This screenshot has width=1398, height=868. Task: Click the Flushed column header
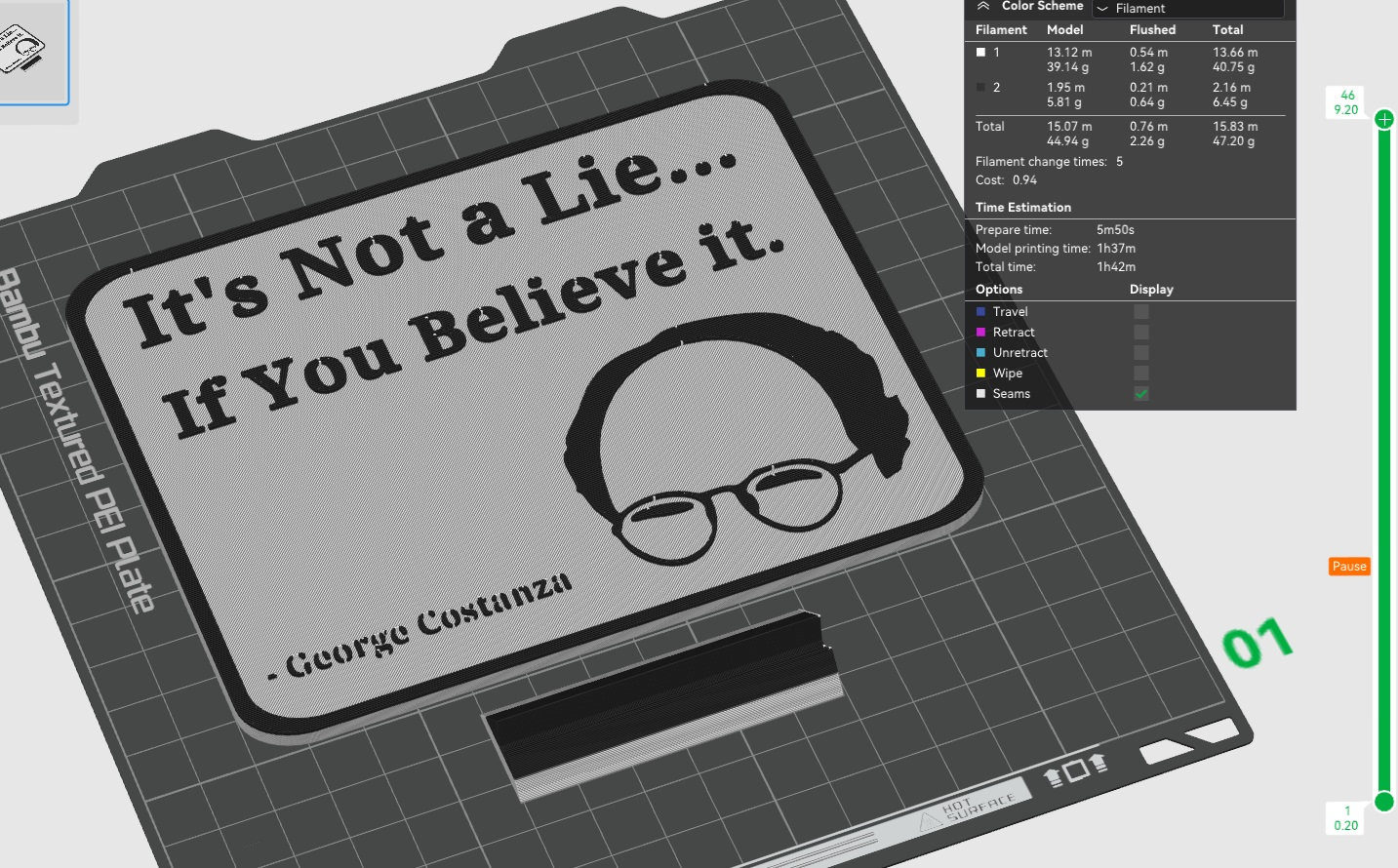pyautogui.click(x=1152, y=30)
